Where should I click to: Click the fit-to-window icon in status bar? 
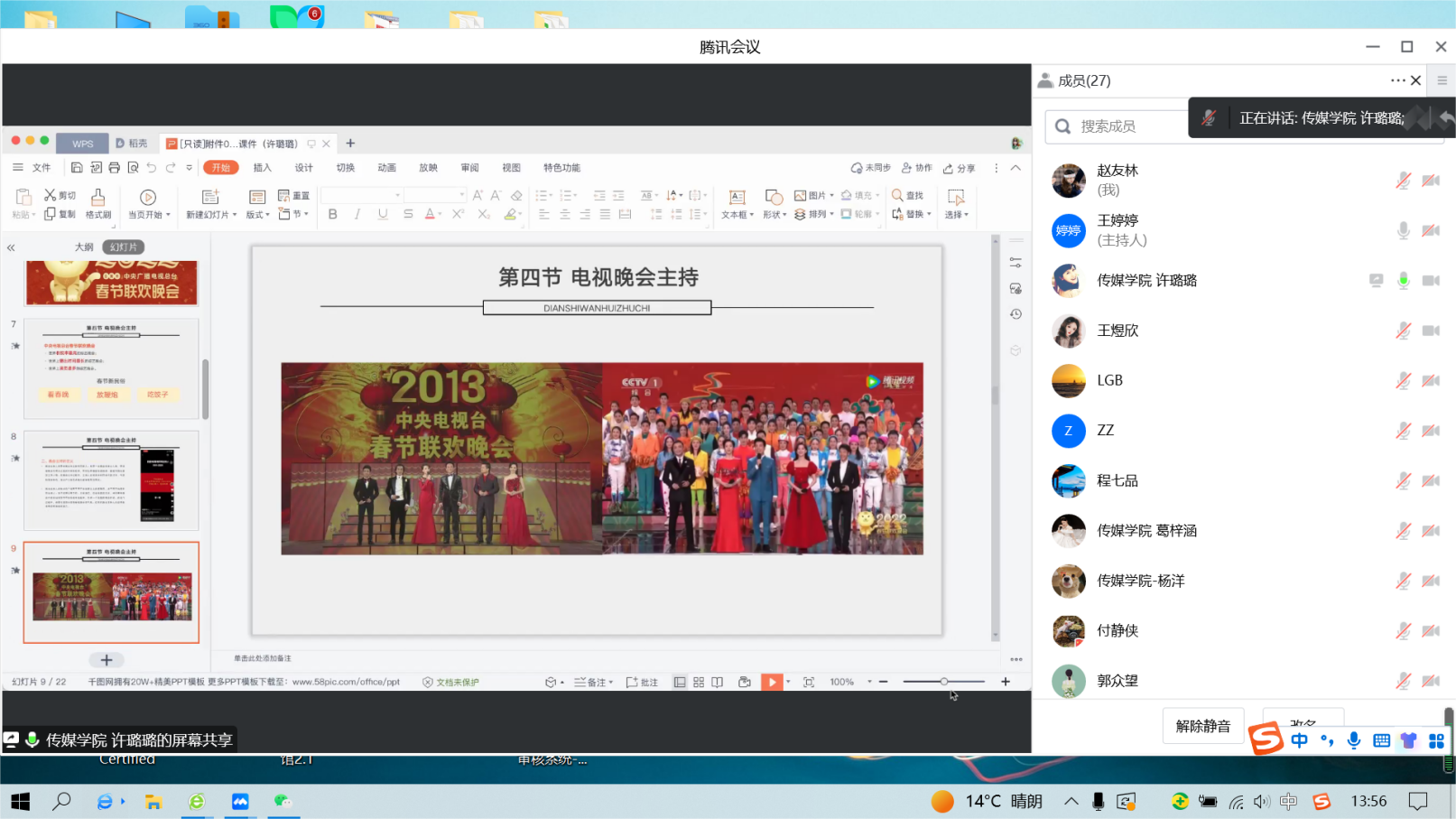point(809,683)
